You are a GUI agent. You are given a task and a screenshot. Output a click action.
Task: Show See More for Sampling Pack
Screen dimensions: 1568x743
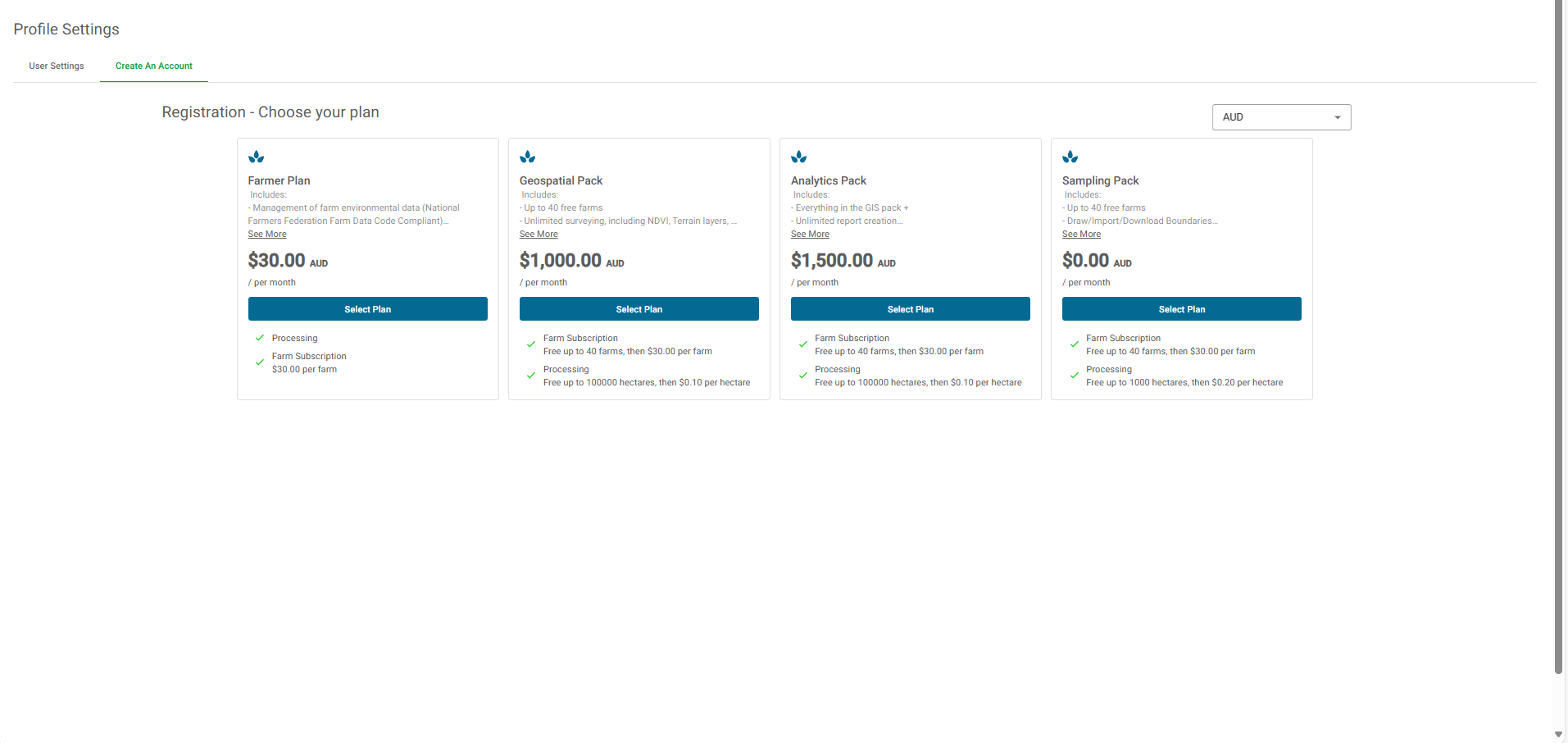1081,235
